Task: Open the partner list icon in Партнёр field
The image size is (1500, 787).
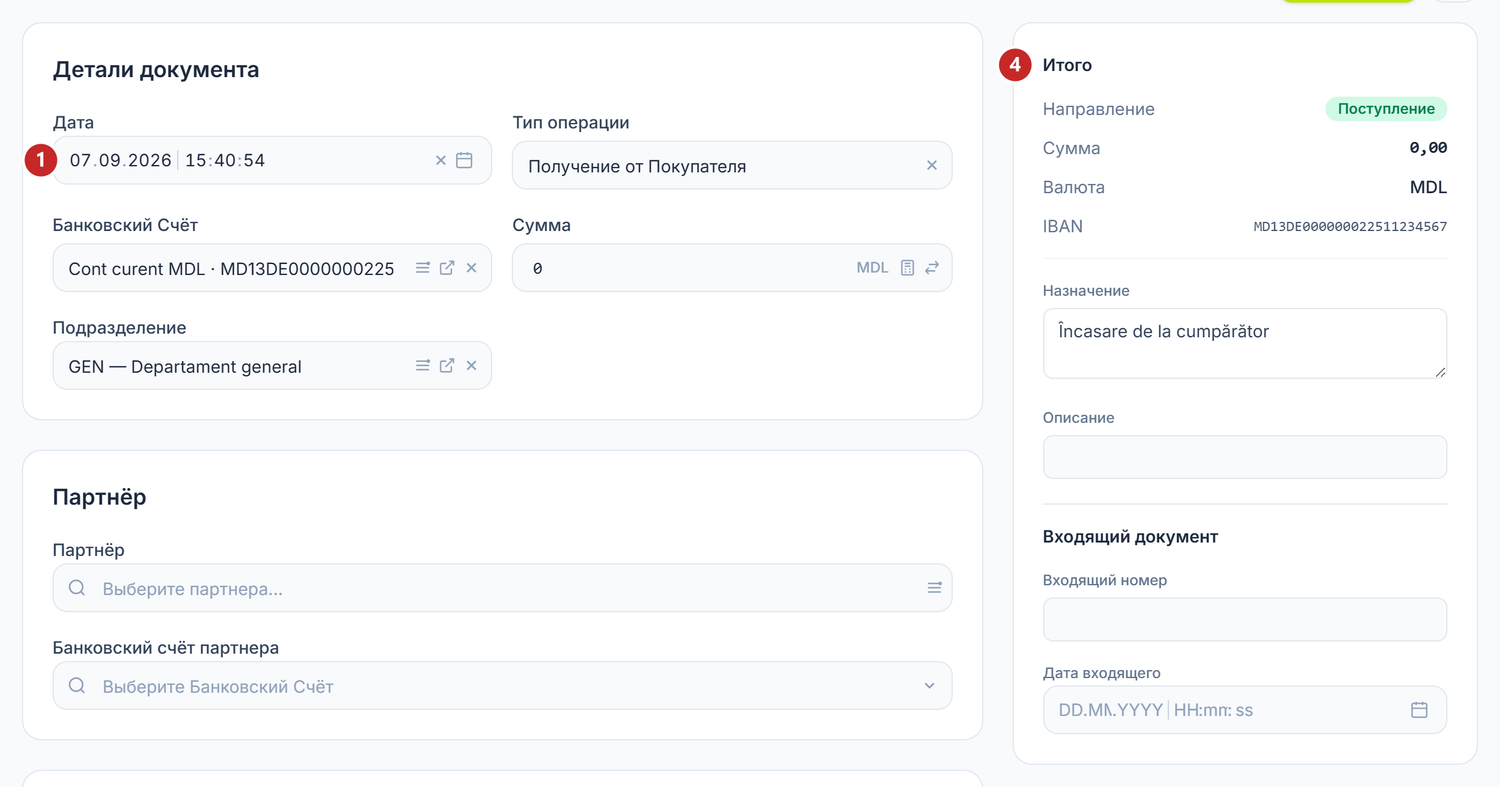Action: tap(934, 588)
